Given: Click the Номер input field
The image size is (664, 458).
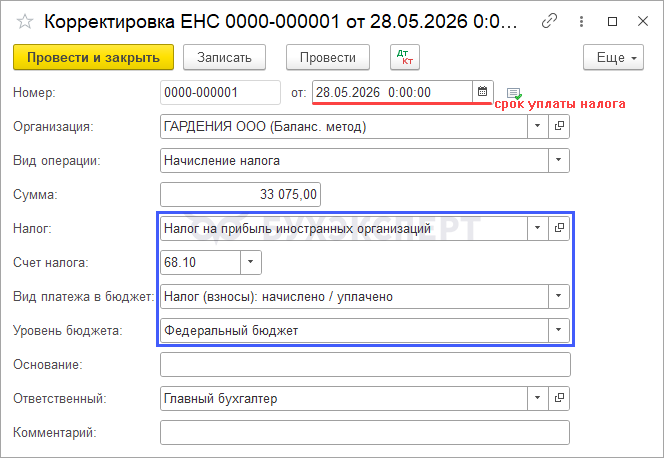Looking at the screenshot, I should coord(220,92).
